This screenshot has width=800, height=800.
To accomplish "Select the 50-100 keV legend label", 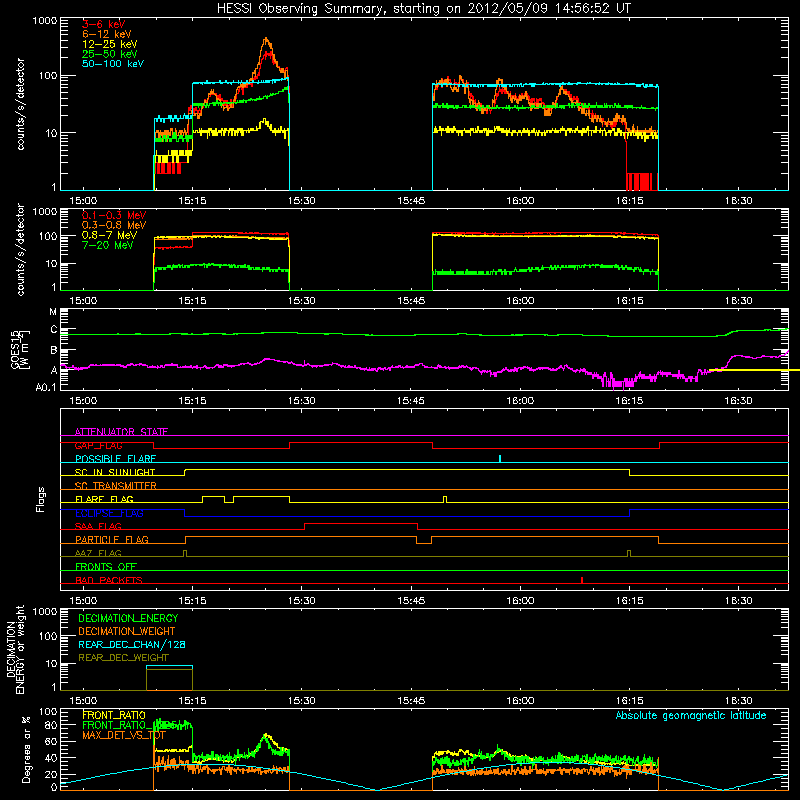I will tap(113, 64).
